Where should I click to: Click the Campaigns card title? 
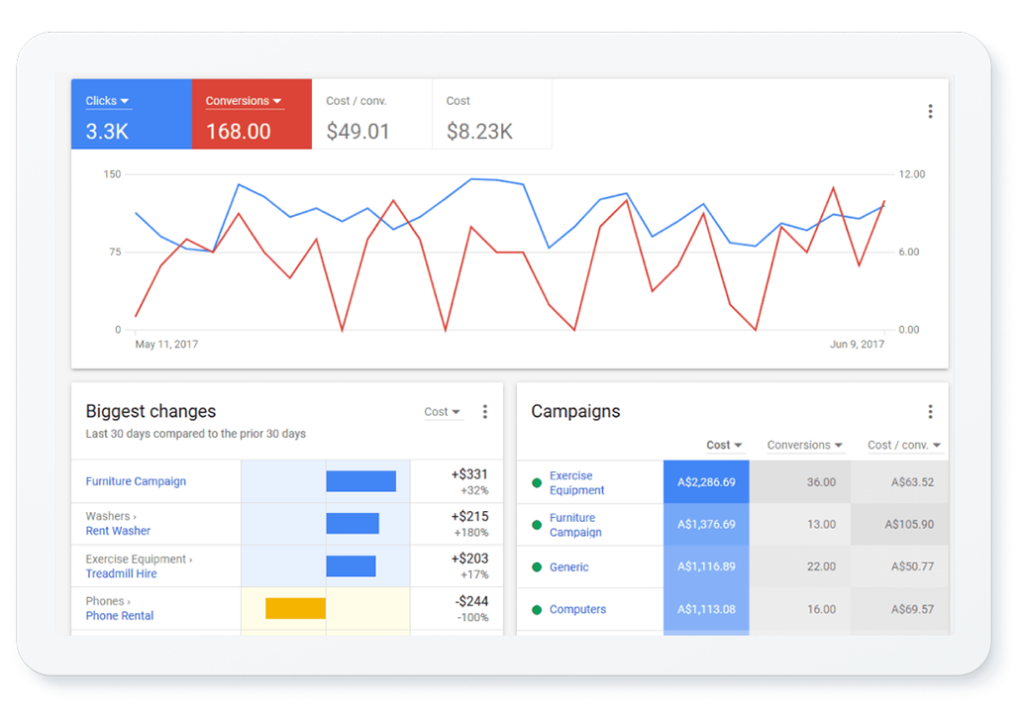575,411
